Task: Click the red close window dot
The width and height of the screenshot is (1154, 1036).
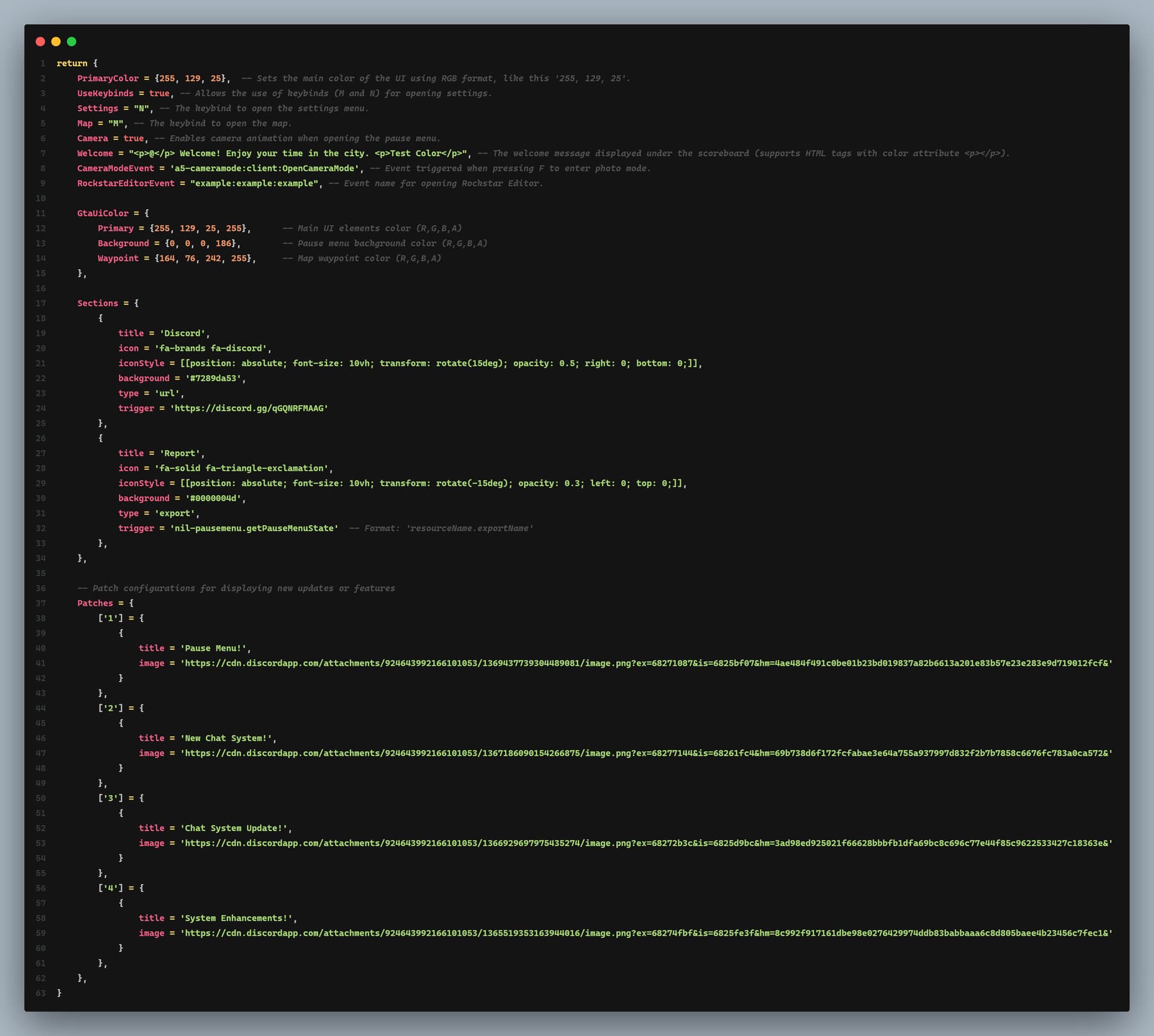Action: coord(40,41)
